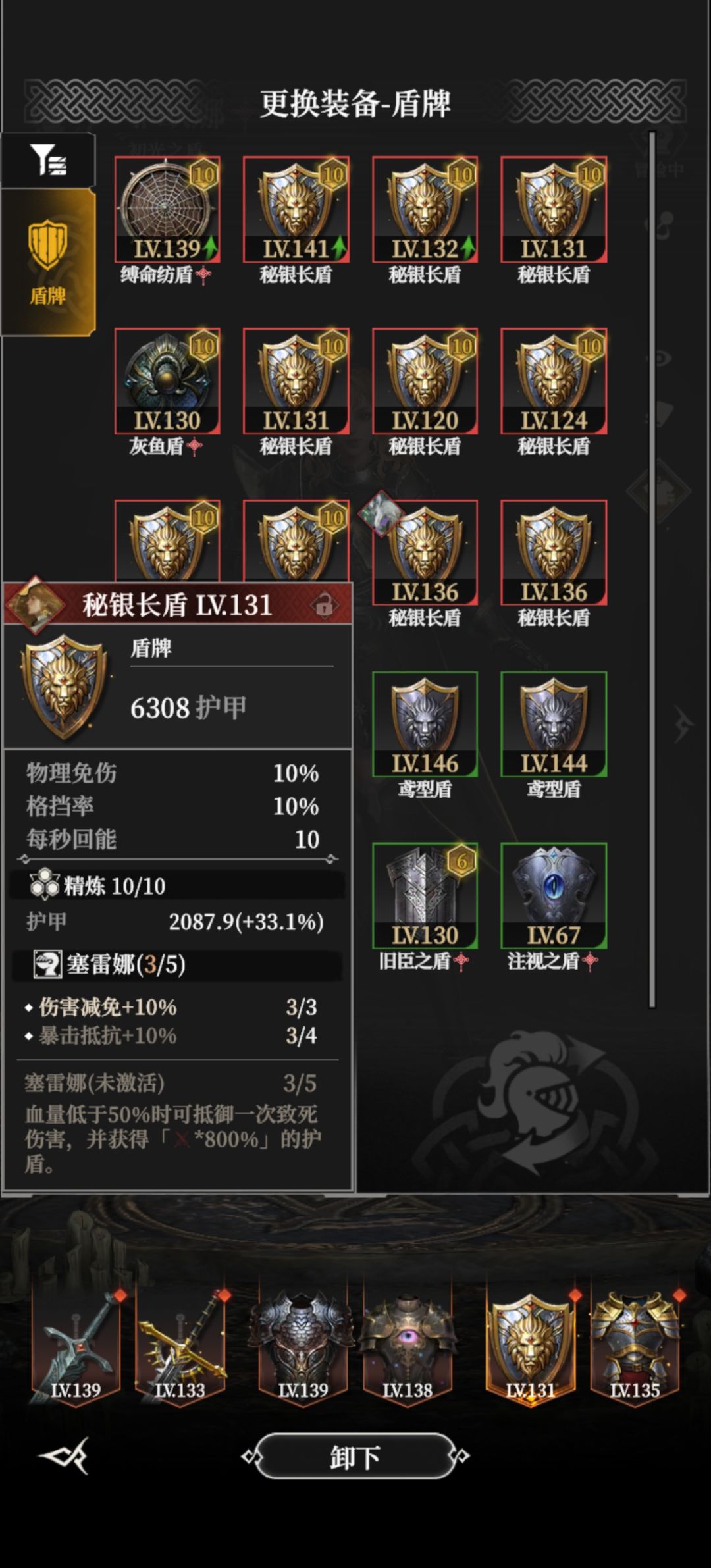Image resolution: width=711 pixels, height=1568 pixels.
Task: Select the LV.138 eye armor slot
Action: point(408,1347)
